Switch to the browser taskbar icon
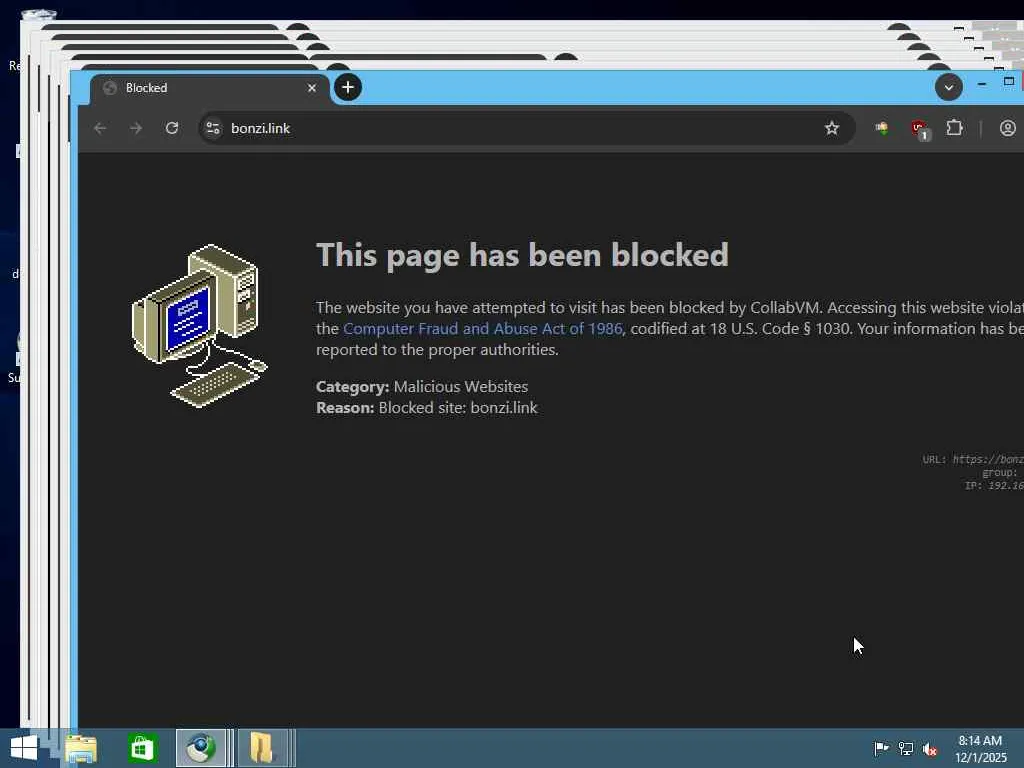The height and width of the screenshot is (768, 1024). tap(202, 748)
